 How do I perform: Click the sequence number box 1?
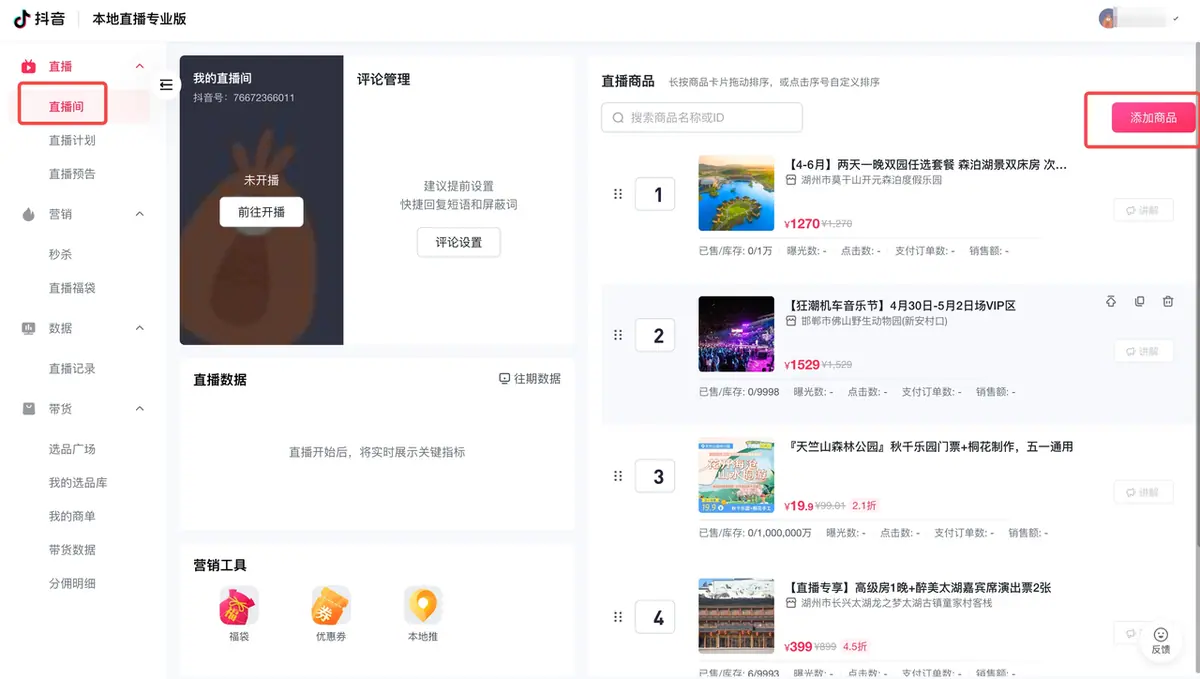655,194
